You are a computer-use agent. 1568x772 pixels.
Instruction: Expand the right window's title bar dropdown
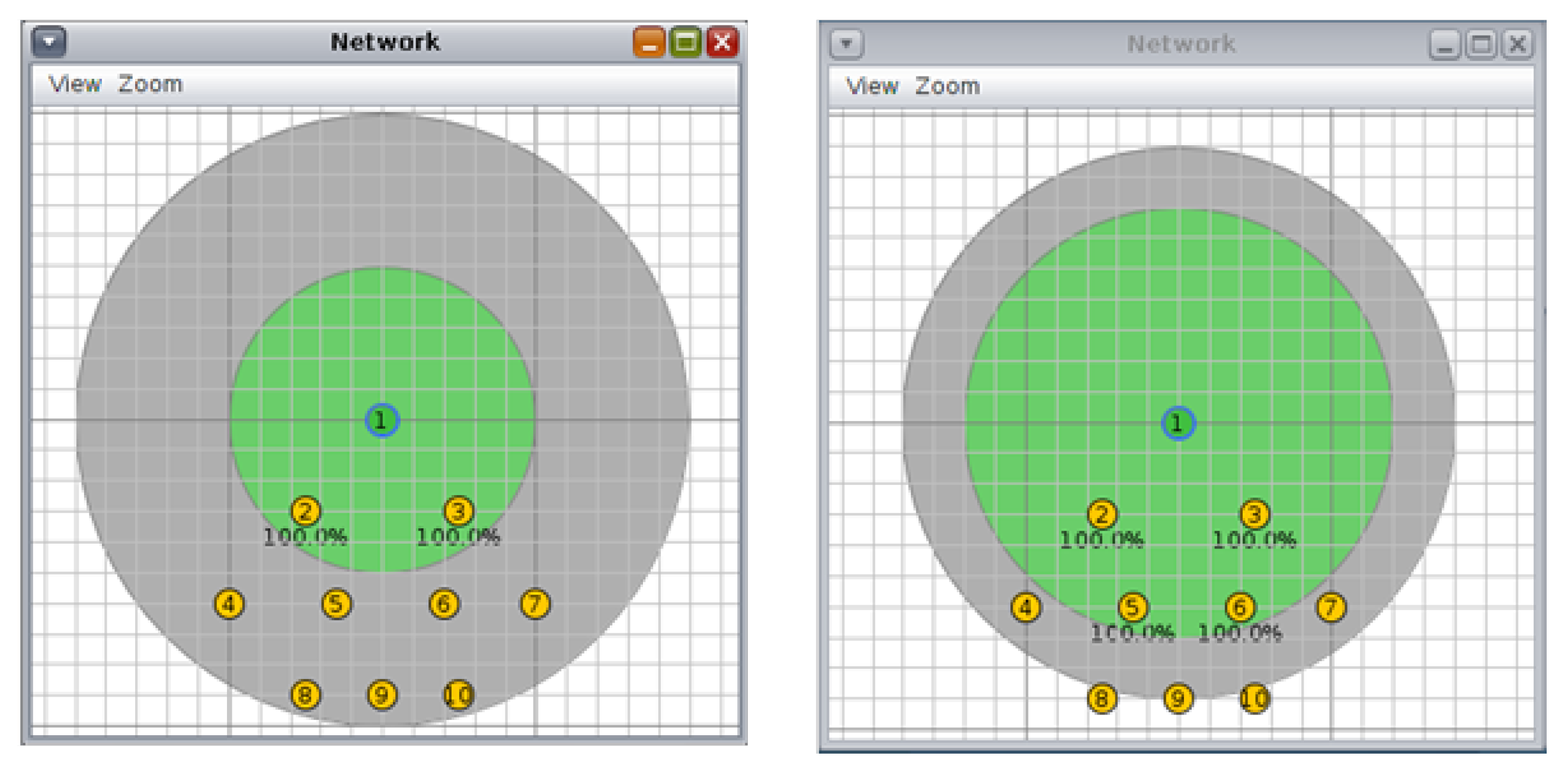tap(846, 44)
